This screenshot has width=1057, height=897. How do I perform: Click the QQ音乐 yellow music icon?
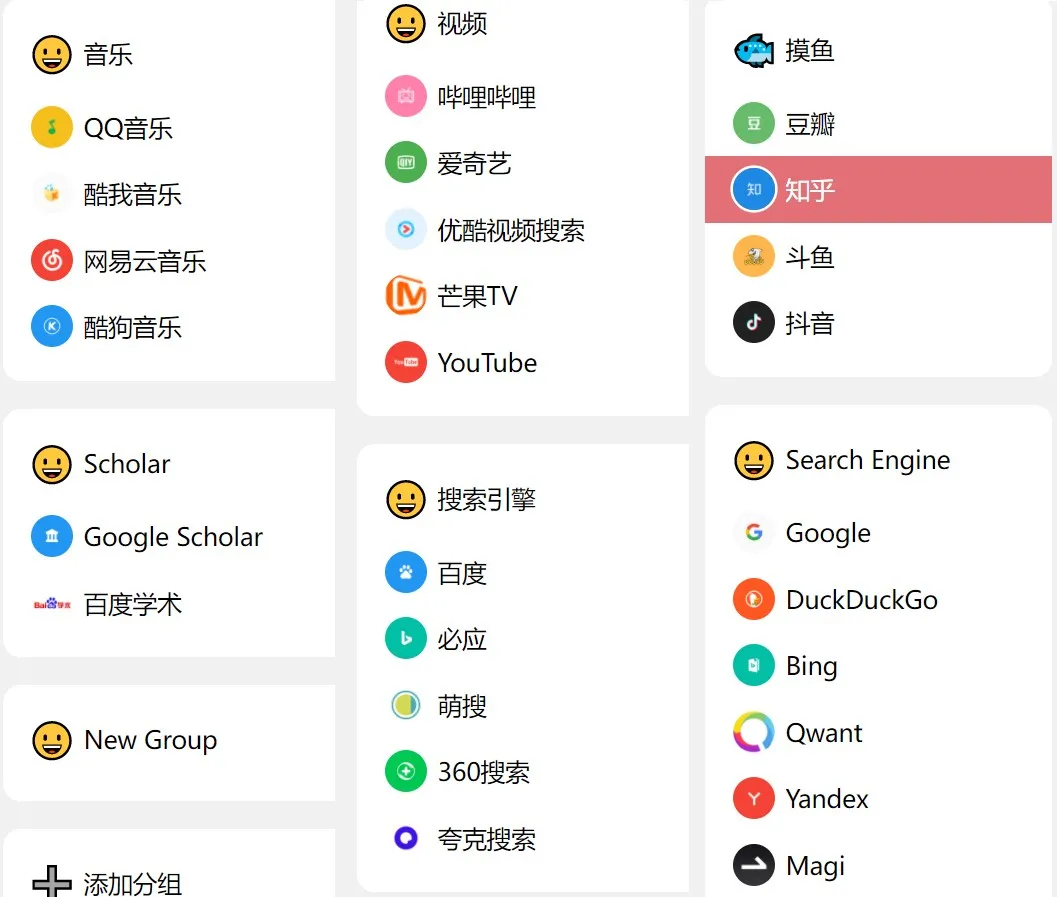pos(52,127)
